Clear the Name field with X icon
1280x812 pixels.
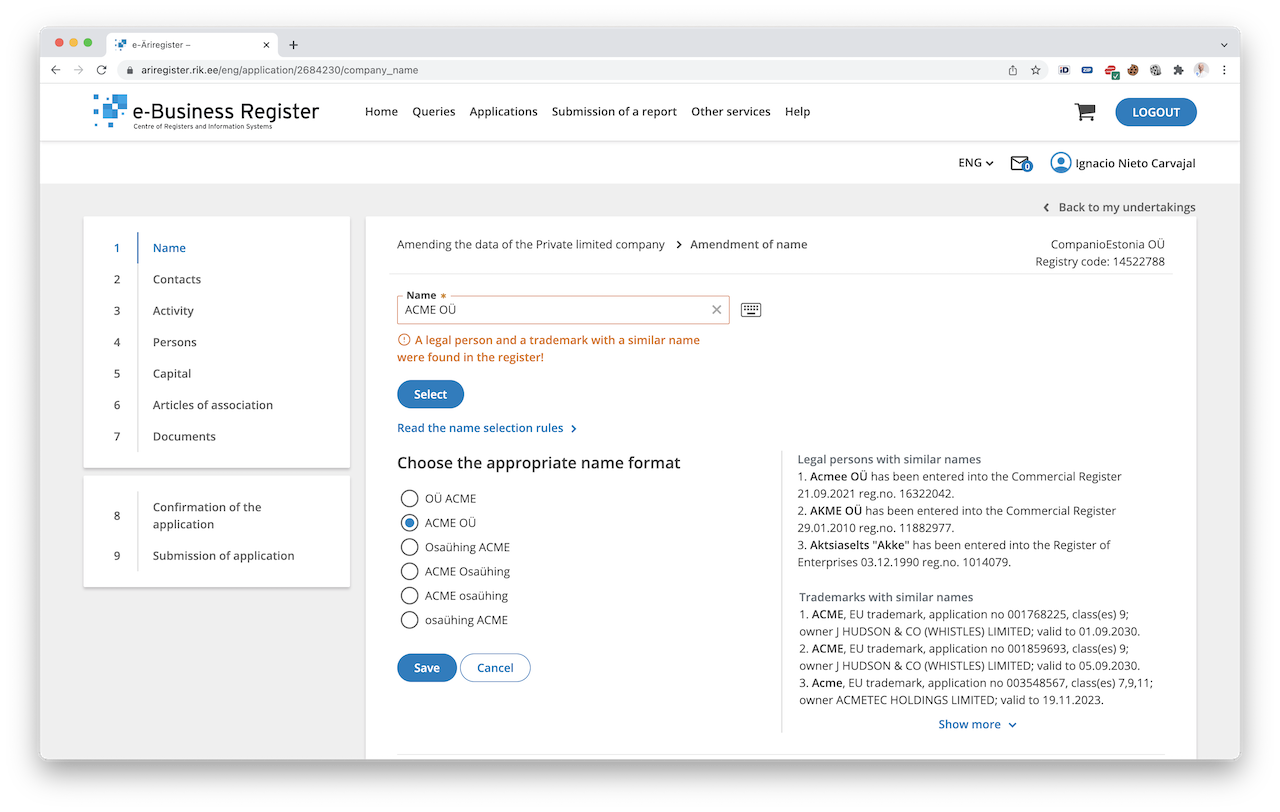pyautogui.click(x=716, y=310)
